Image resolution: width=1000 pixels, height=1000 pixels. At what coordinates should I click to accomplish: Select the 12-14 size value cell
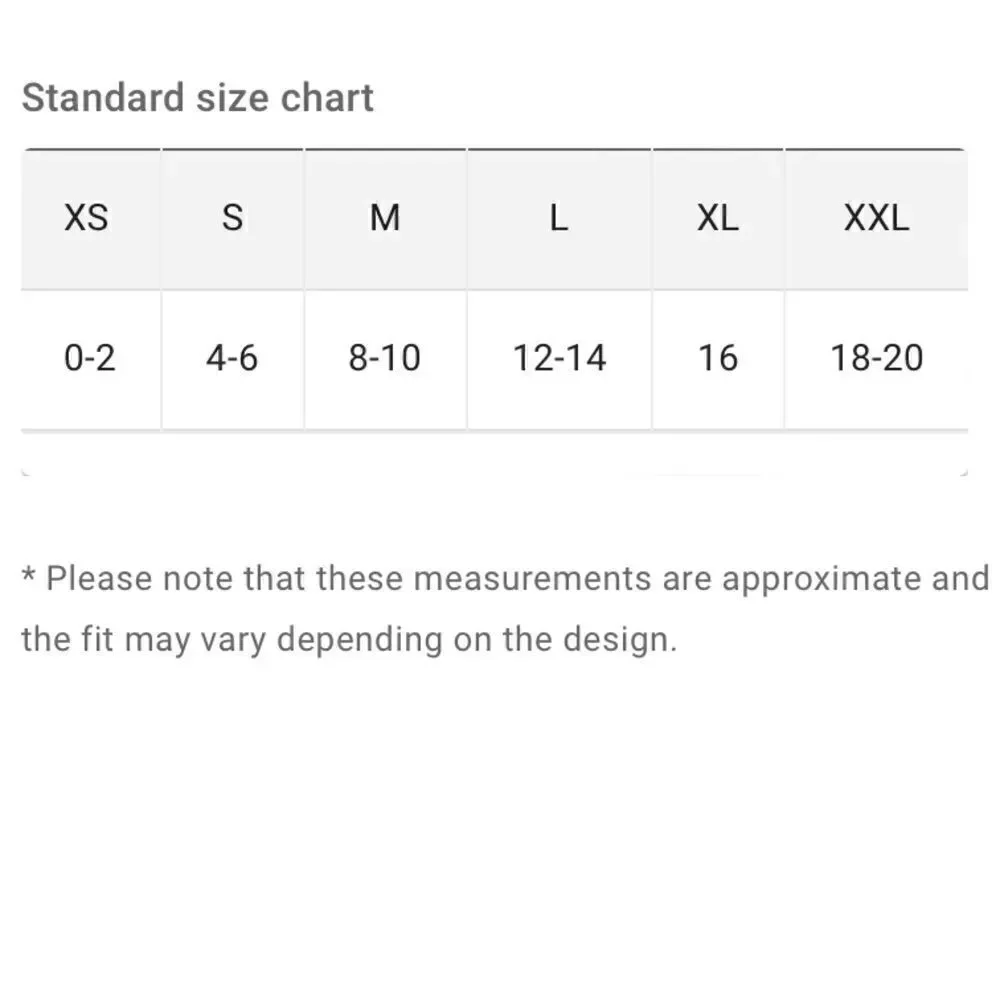point(559,359)
